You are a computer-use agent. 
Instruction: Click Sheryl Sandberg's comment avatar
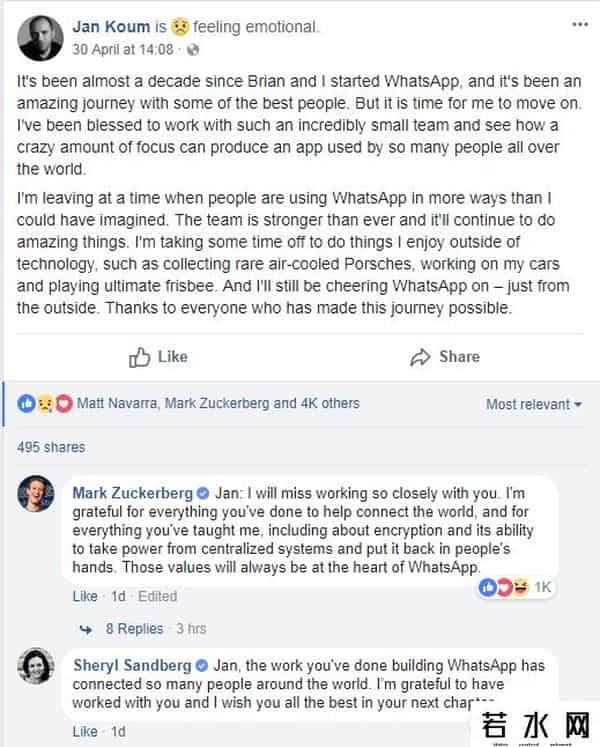tap(37, 665)
